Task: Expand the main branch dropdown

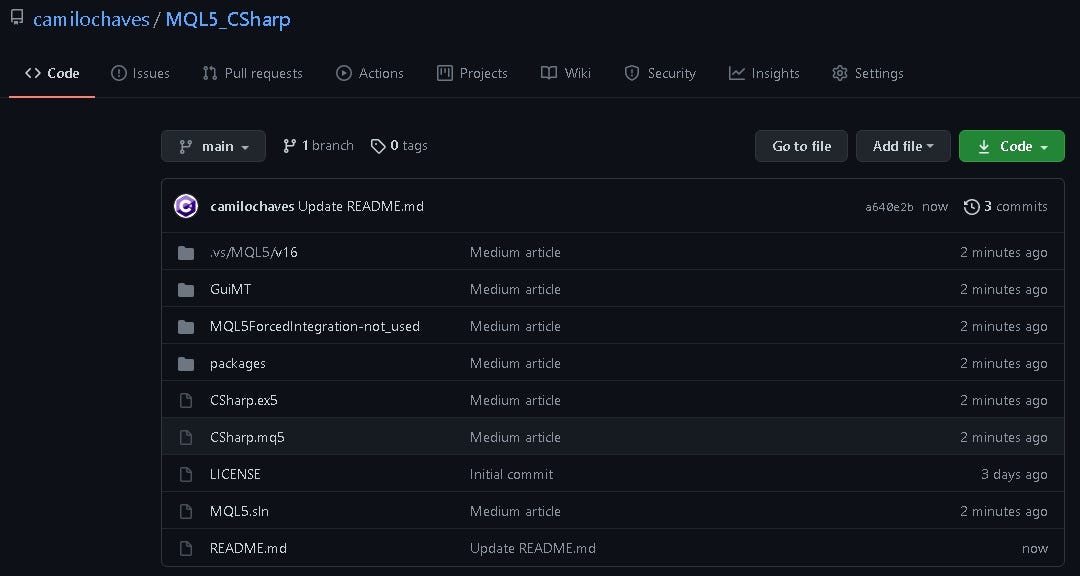Action: (214, 146)
